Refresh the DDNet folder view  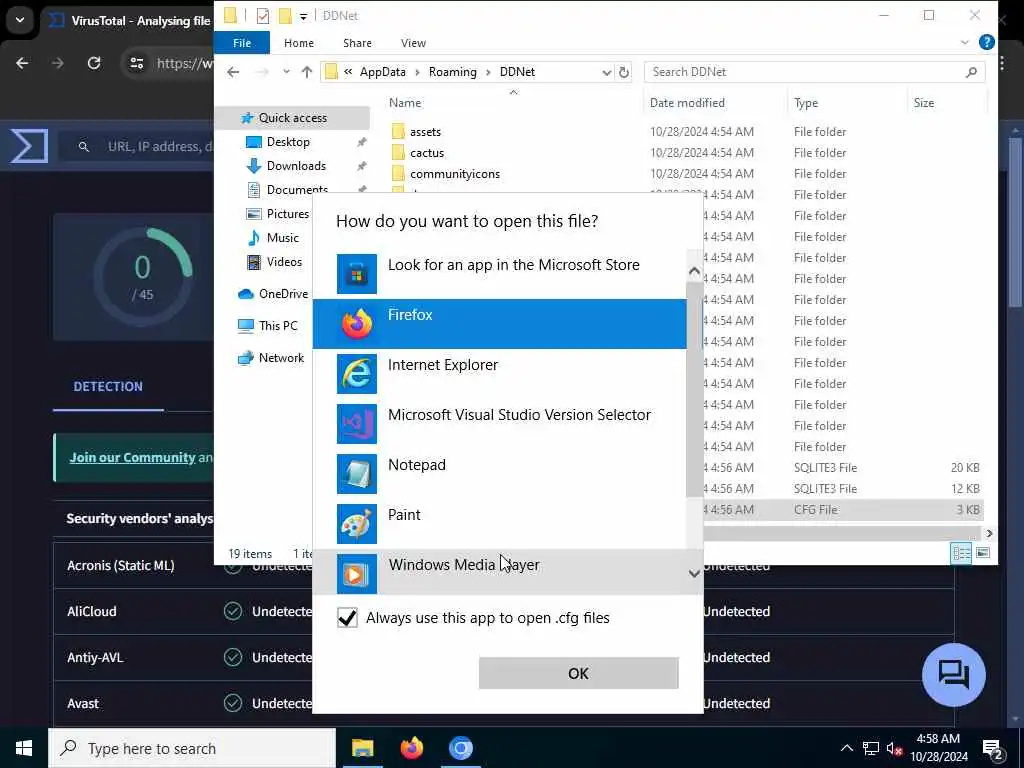[624, 72]
